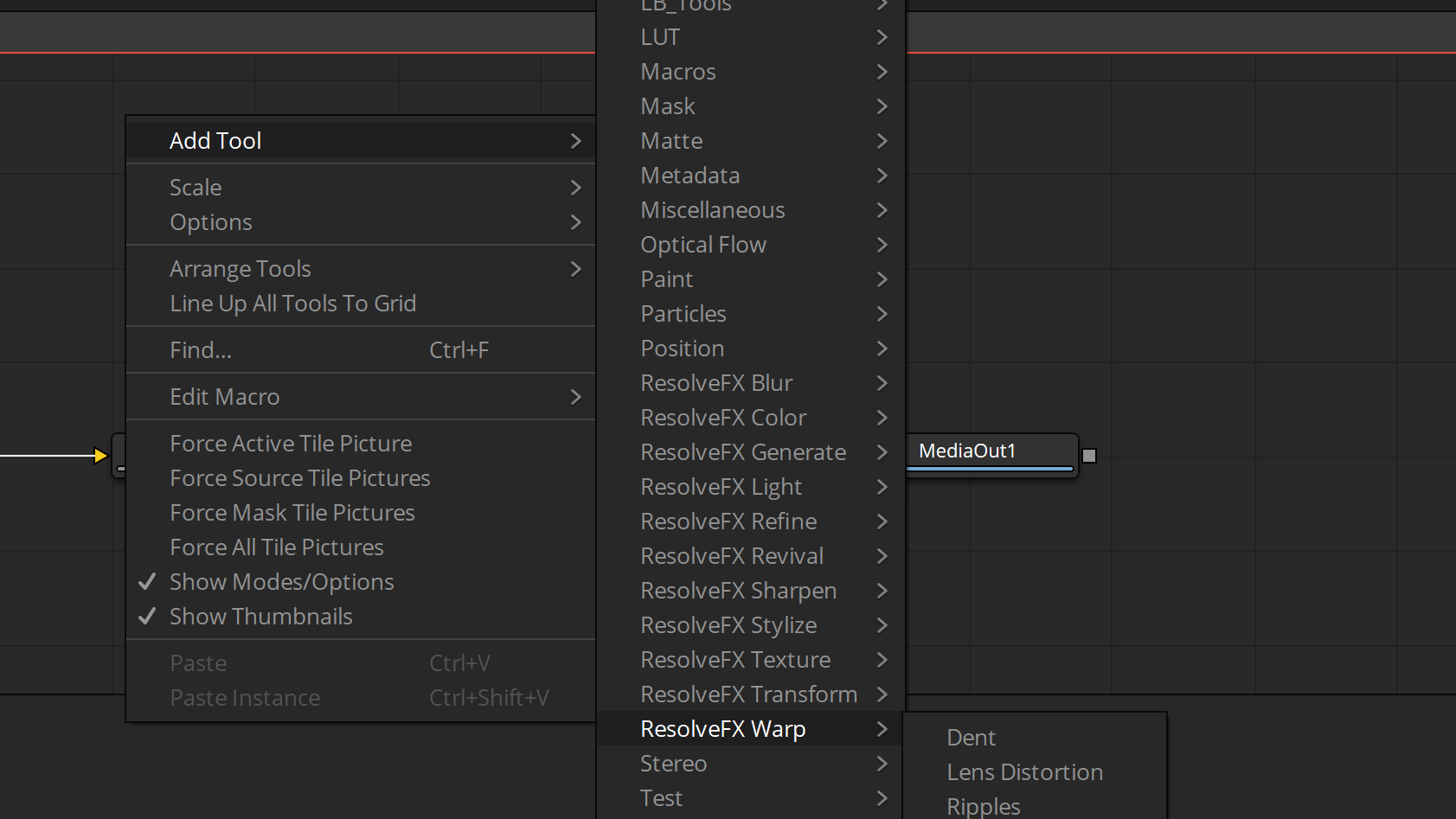This screenshot has width=1456, height=819.
Task: Choose Force All Tile Pictures
Action: pos(361,547)
